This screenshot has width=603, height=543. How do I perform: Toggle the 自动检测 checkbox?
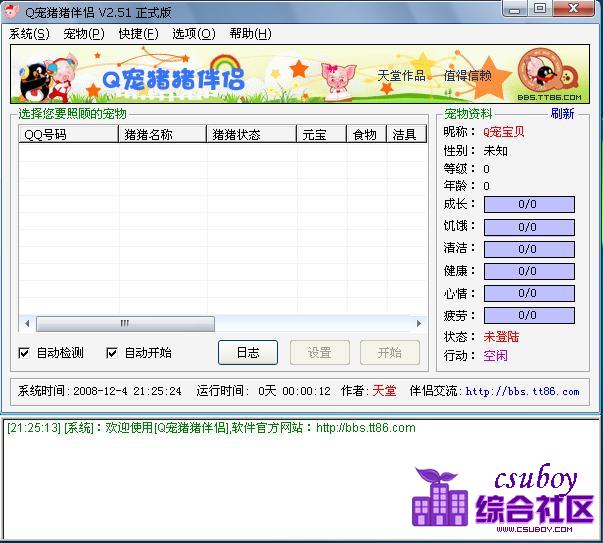pos(25,353)
